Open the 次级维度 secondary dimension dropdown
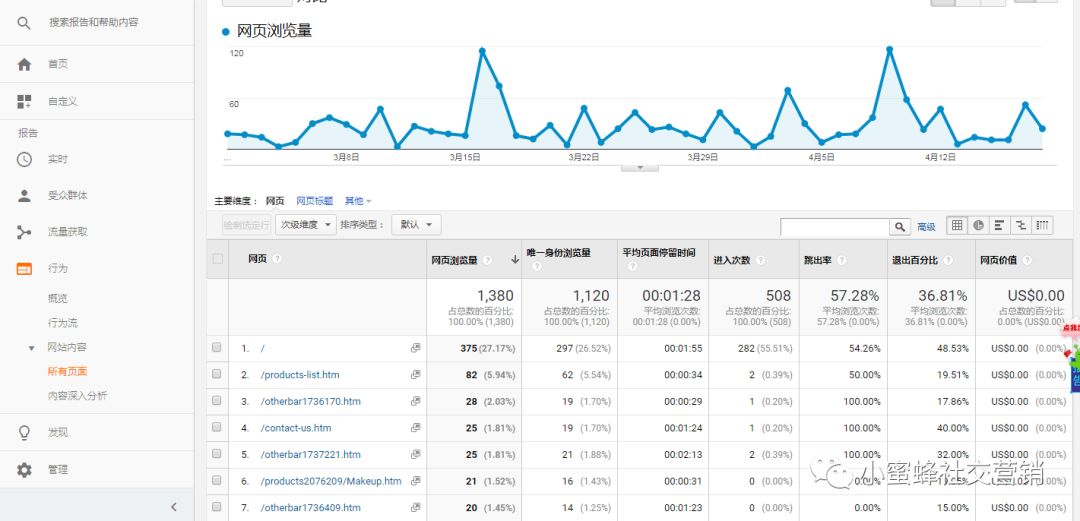This screenshot has width=1080, height=521. point(306,225)
